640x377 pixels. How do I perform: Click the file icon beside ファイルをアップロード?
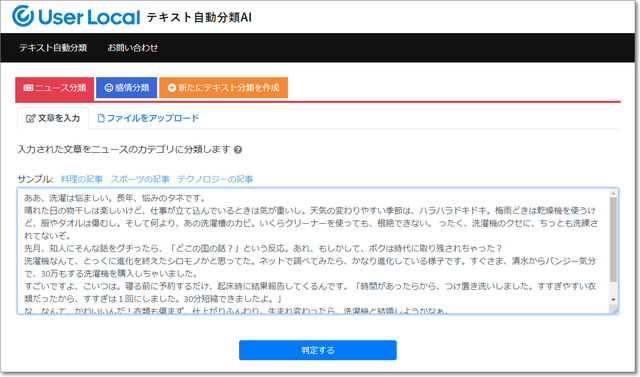101,118
